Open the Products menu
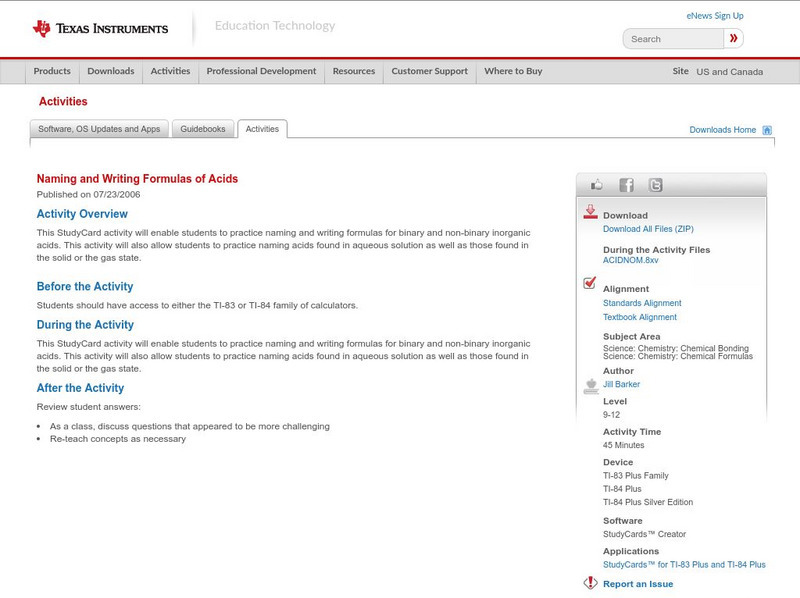Viewport: 800px width, 598px height. tap(52, 71)
